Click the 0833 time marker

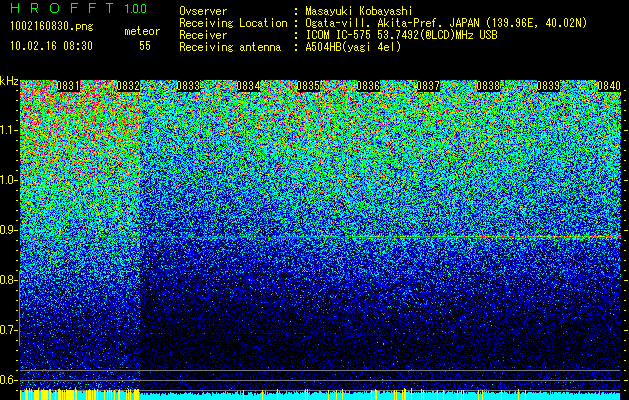(x=188, y=86)
